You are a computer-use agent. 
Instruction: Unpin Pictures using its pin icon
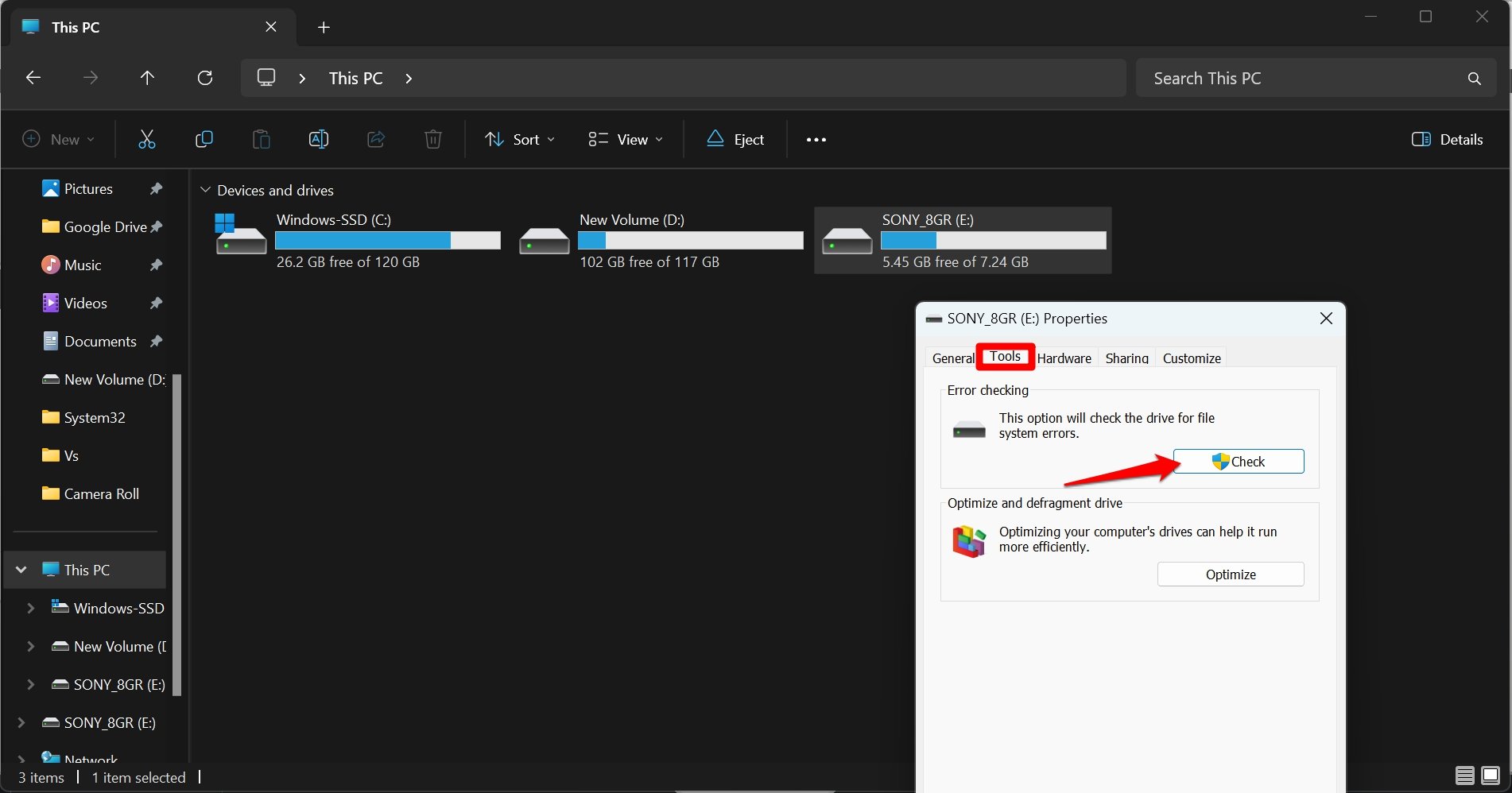click(x=156, y=189)
